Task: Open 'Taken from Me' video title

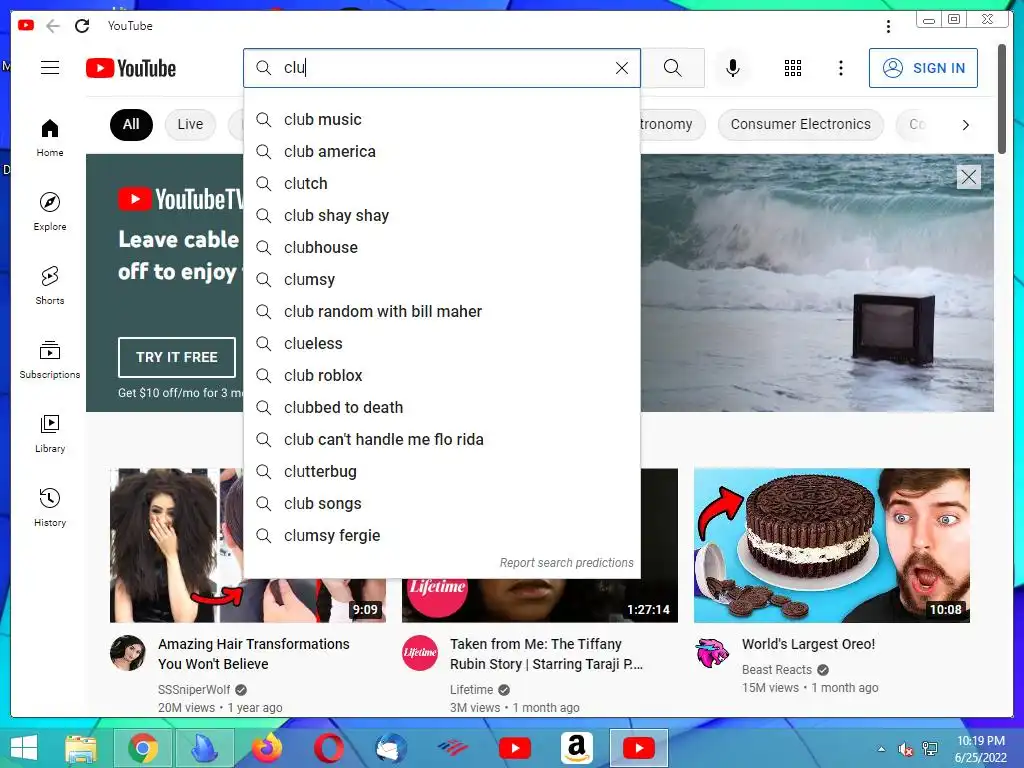Action: (547, 654)
